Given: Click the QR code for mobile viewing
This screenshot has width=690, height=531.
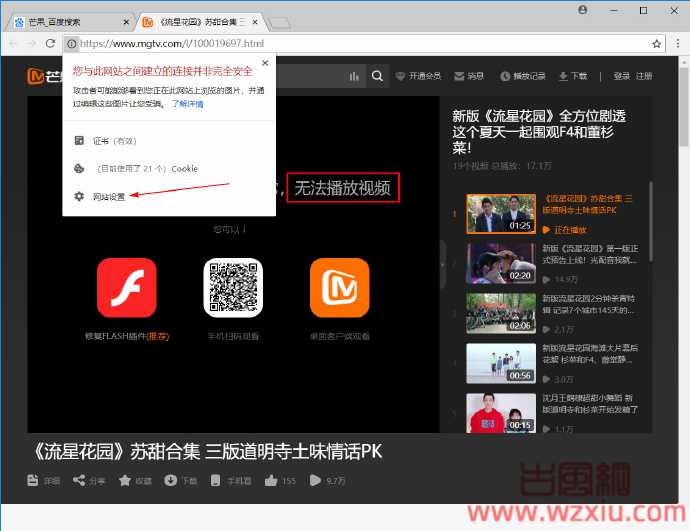Looking at the screenshot, I should 233,288.
